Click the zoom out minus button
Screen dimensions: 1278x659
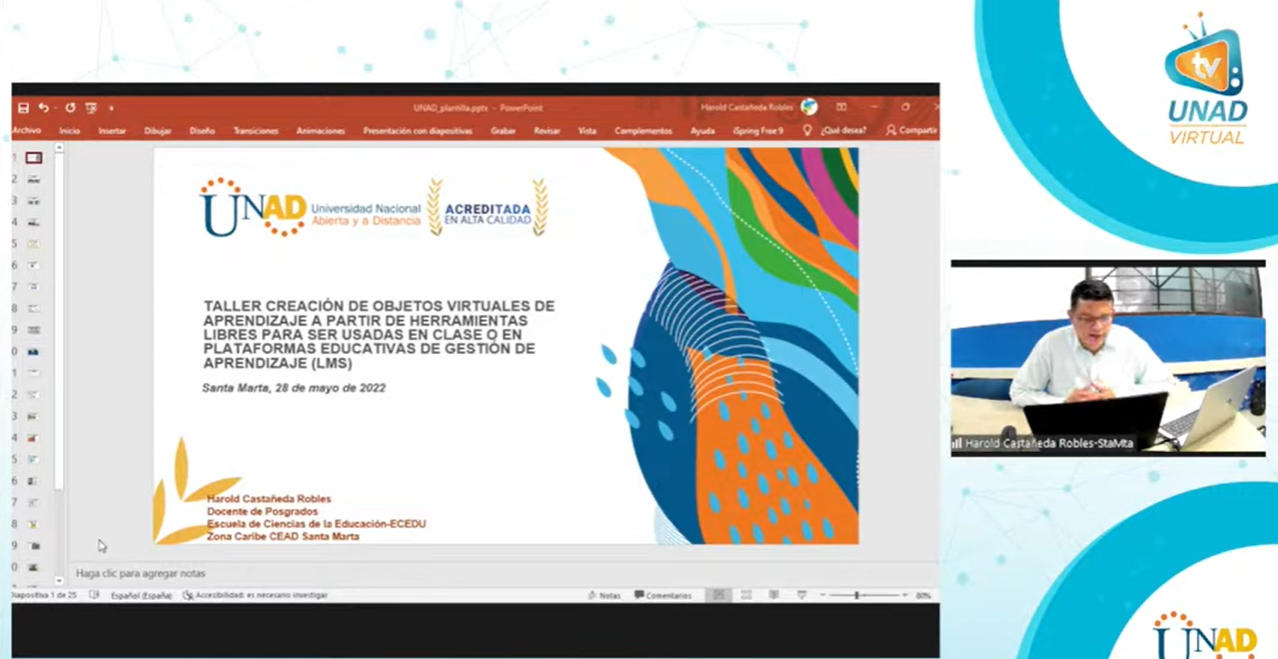coord(822,595)
